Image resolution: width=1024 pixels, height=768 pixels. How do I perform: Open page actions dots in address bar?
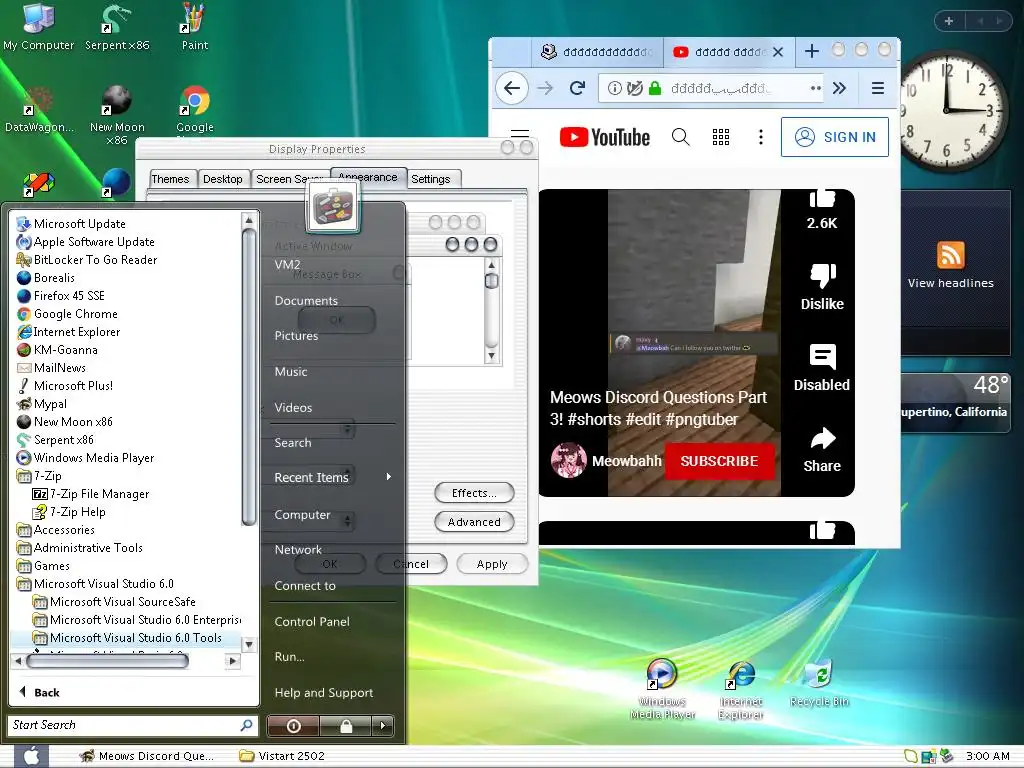816,88
